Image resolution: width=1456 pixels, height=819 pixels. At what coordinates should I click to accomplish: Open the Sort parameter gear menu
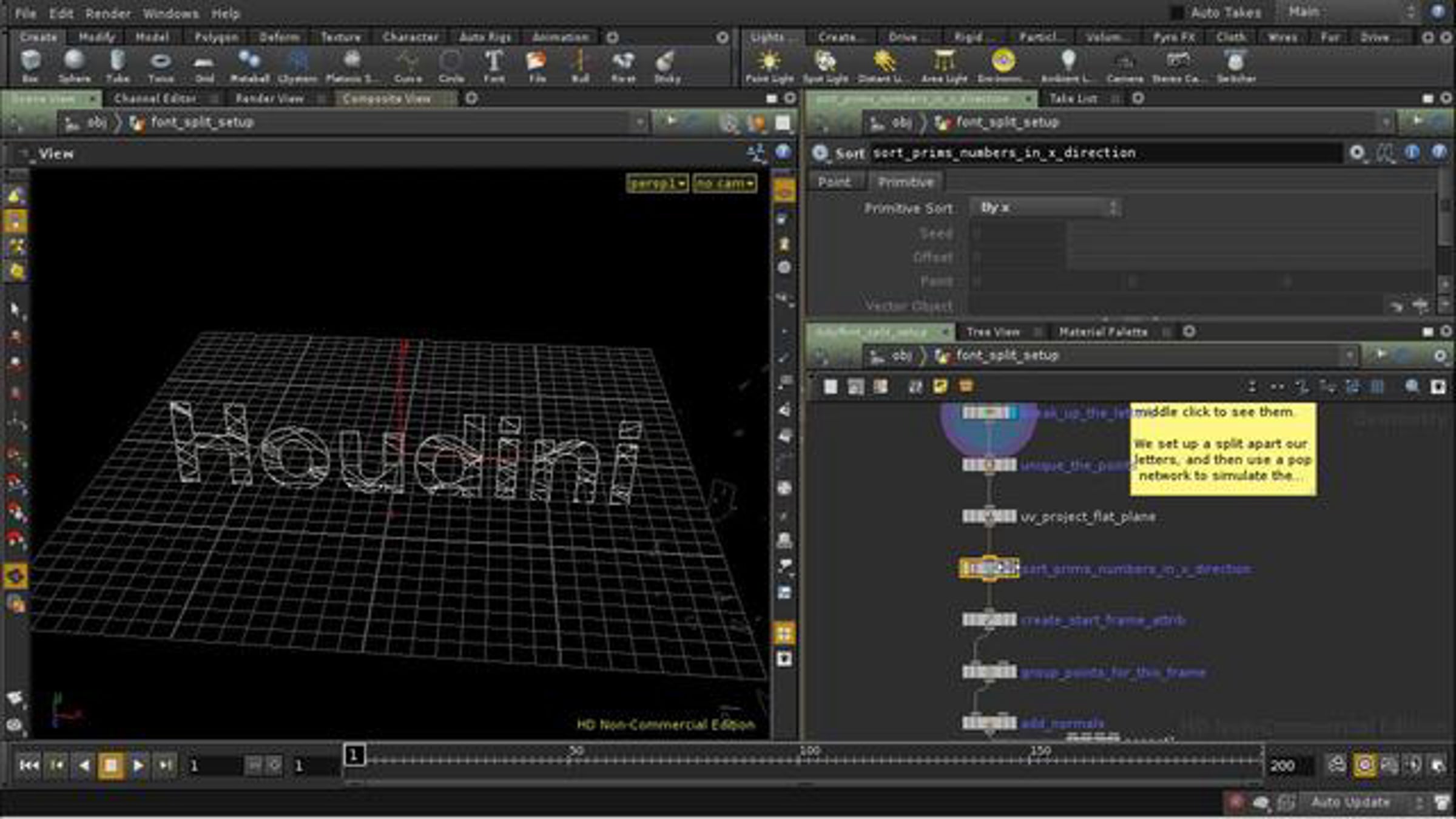tap(1357, 152)
